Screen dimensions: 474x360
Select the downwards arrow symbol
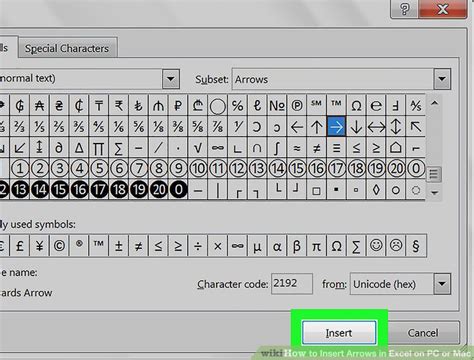(x=356, y=127)
